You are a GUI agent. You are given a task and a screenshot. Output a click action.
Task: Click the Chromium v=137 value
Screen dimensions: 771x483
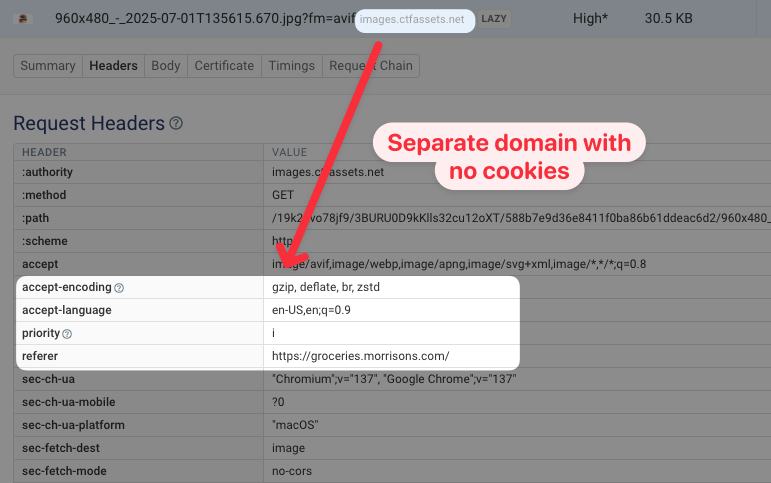[394, 379]
